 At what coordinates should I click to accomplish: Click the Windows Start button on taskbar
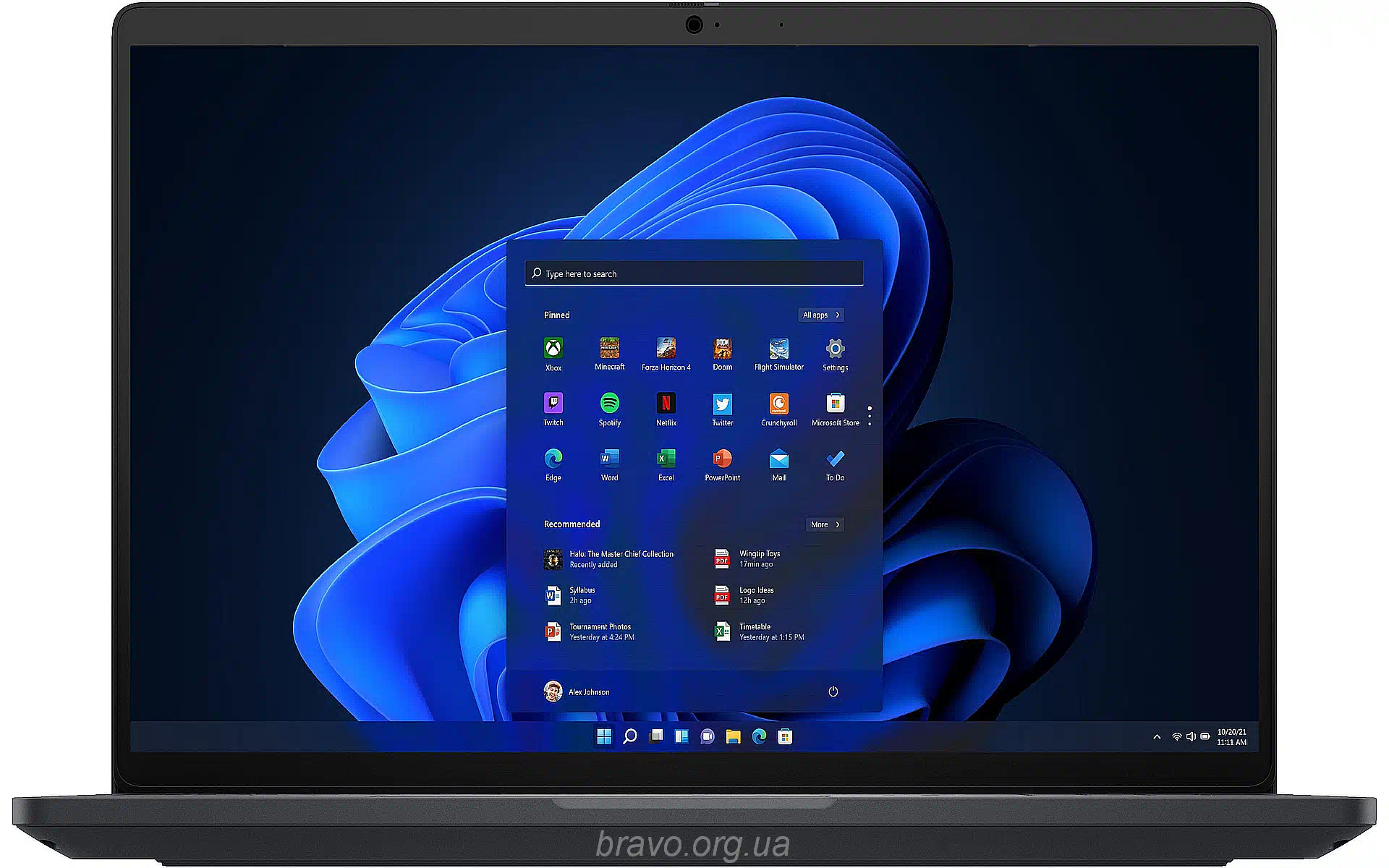point(604,736)
